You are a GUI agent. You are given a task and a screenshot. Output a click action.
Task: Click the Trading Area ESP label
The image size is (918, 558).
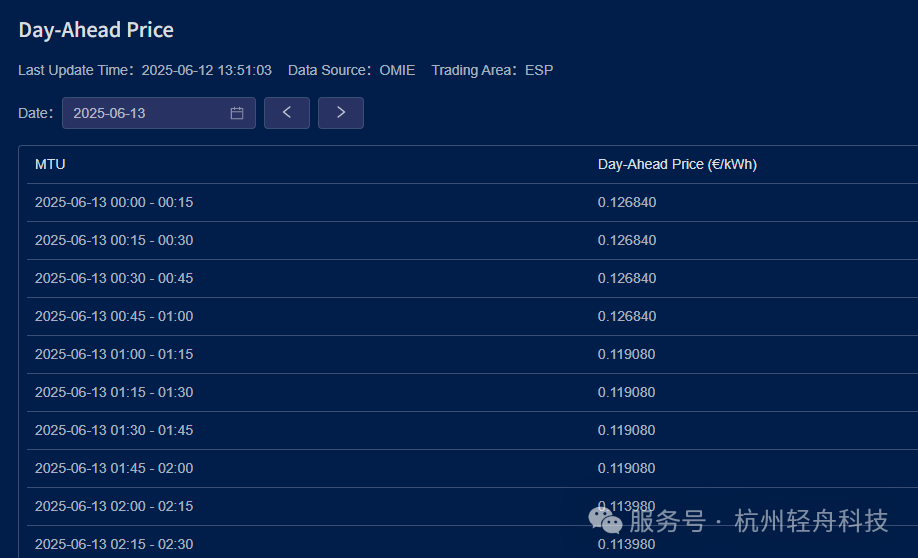point(492,70)
